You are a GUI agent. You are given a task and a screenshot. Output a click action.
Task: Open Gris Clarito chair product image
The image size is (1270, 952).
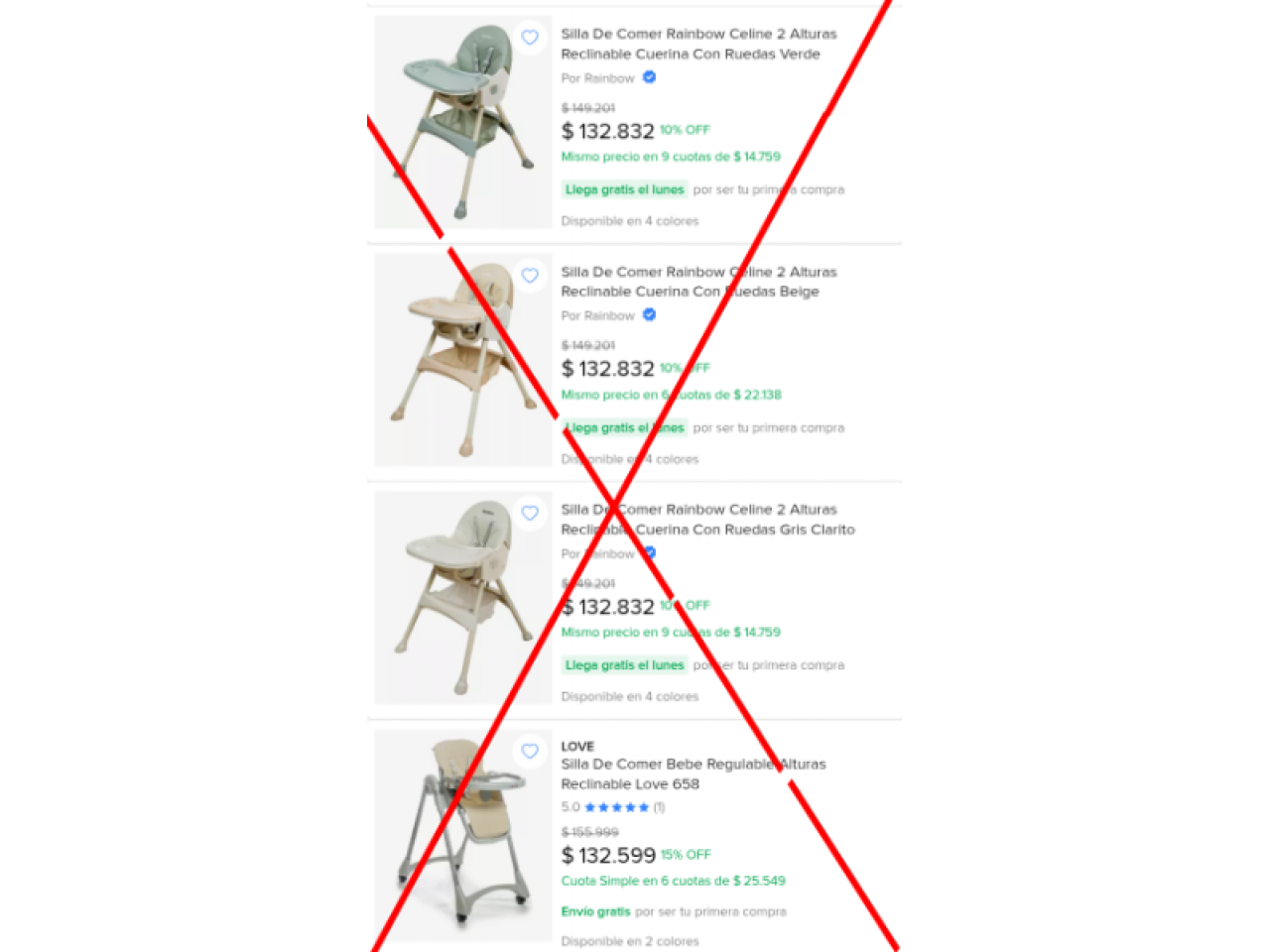[x=463, y=598]
